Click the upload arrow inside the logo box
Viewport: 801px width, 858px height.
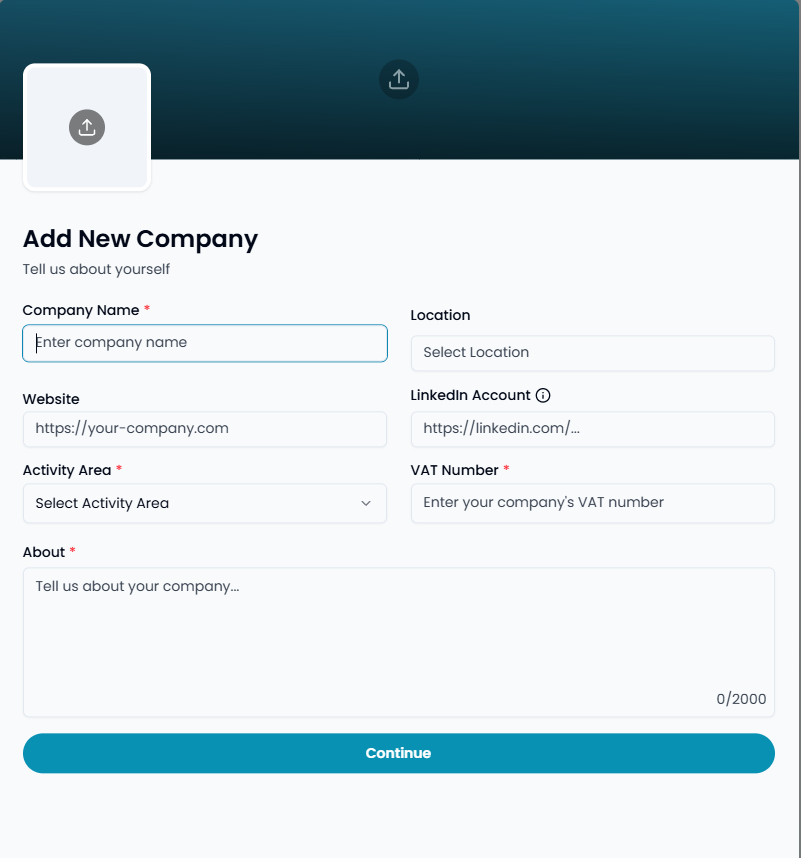pyautogui.click(x=86, y=127)
